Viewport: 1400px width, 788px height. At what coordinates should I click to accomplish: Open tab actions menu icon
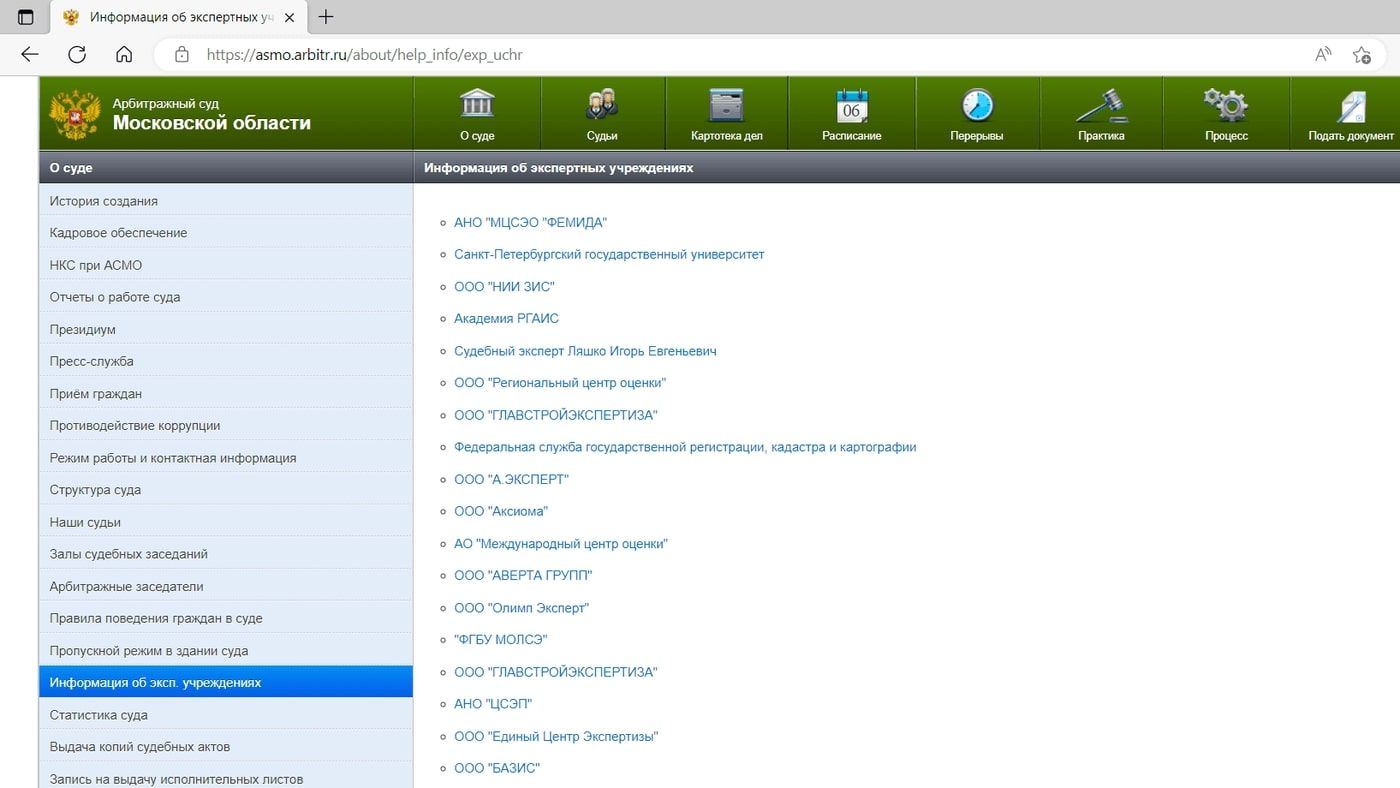(x=26, y=17)
